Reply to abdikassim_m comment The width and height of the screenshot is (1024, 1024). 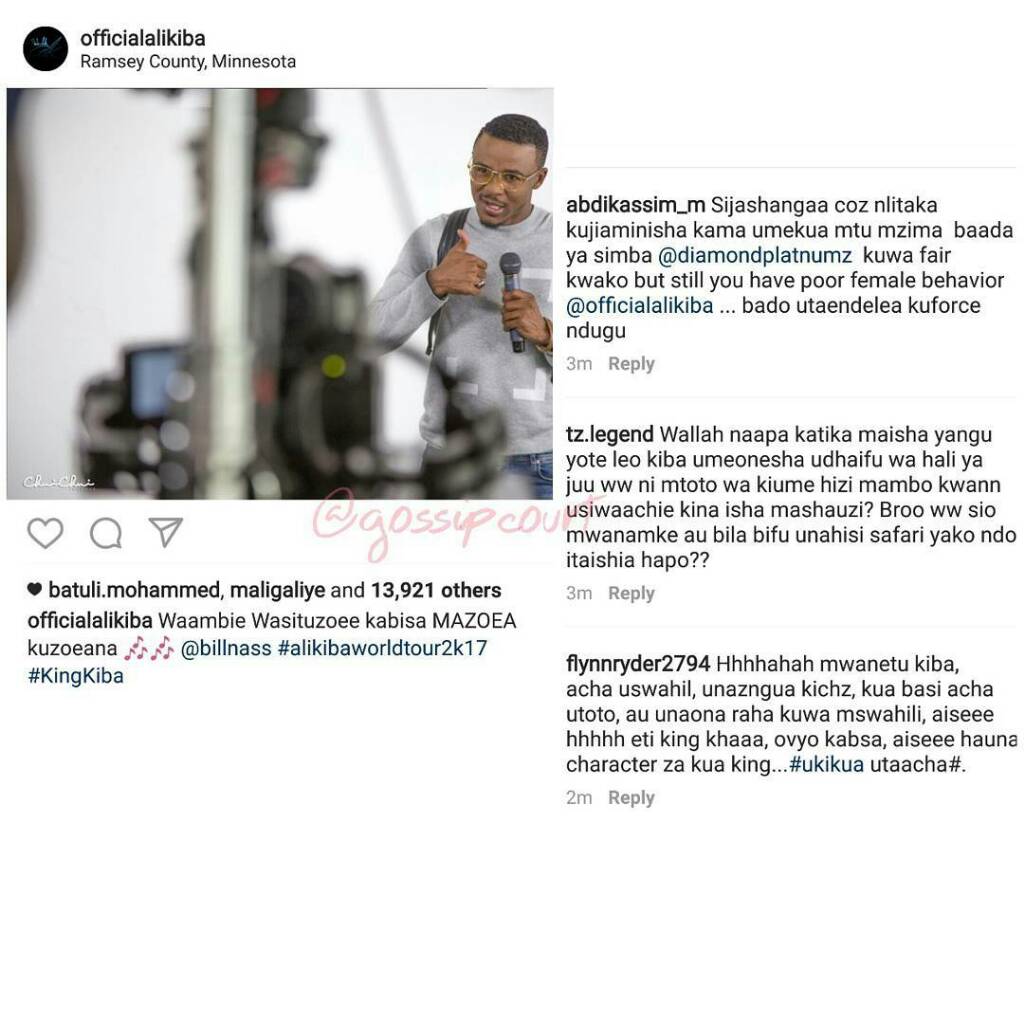coord(631,363)
